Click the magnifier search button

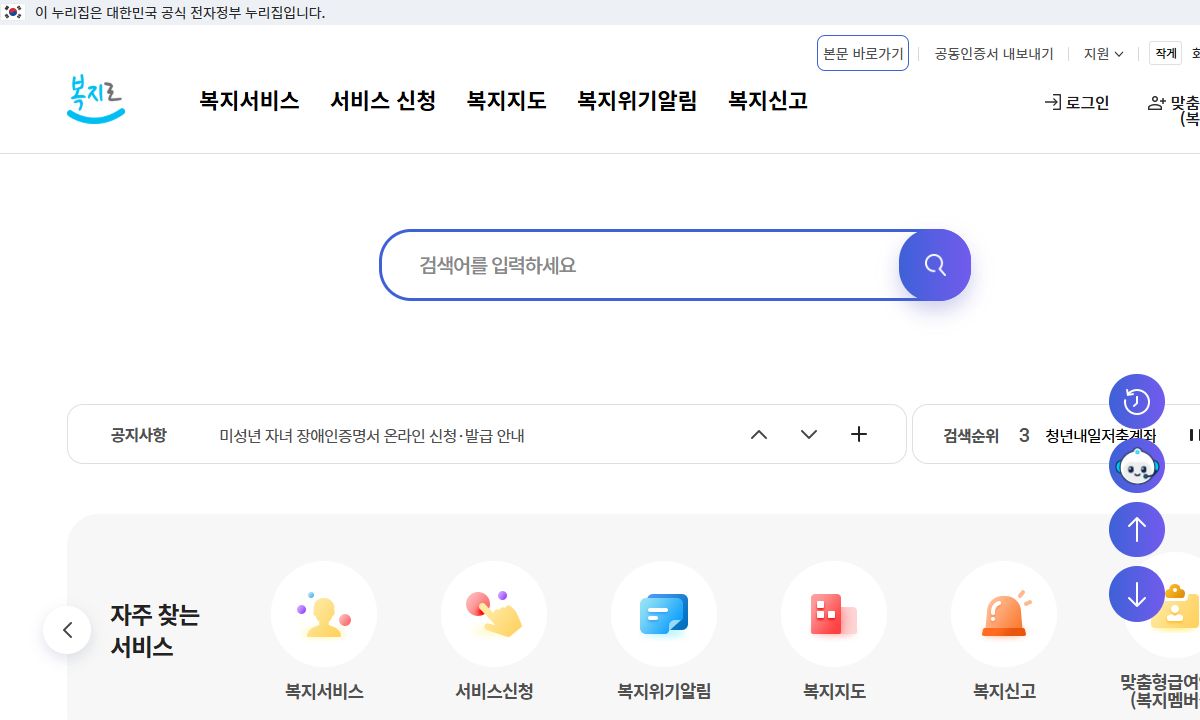point(935,265)
